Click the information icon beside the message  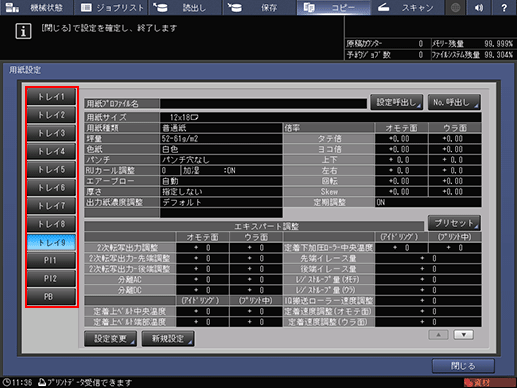(x=23, y=31)
